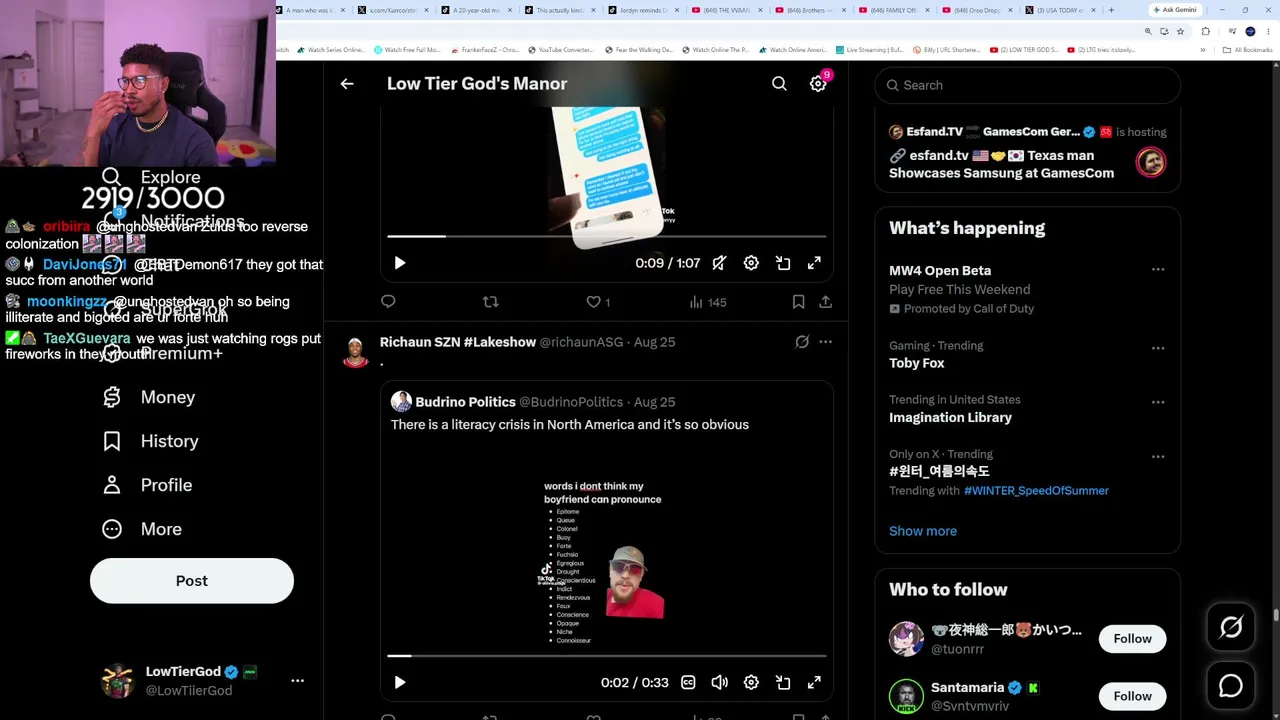Click Show more under What's happening

[923, 531]
